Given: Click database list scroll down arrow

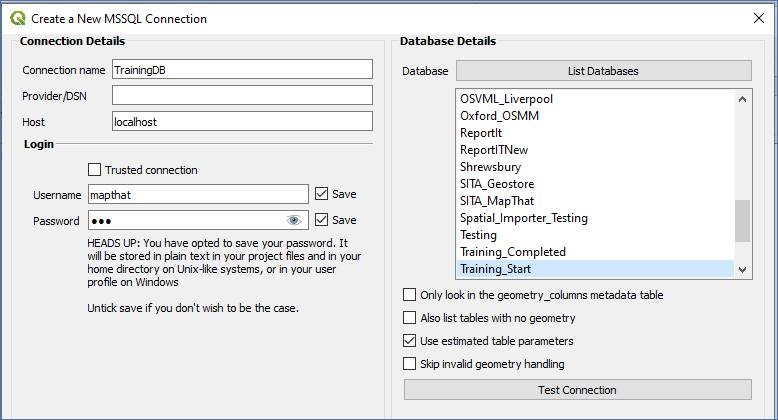Looking at the screenshot, I should click(x=742, y=270).
